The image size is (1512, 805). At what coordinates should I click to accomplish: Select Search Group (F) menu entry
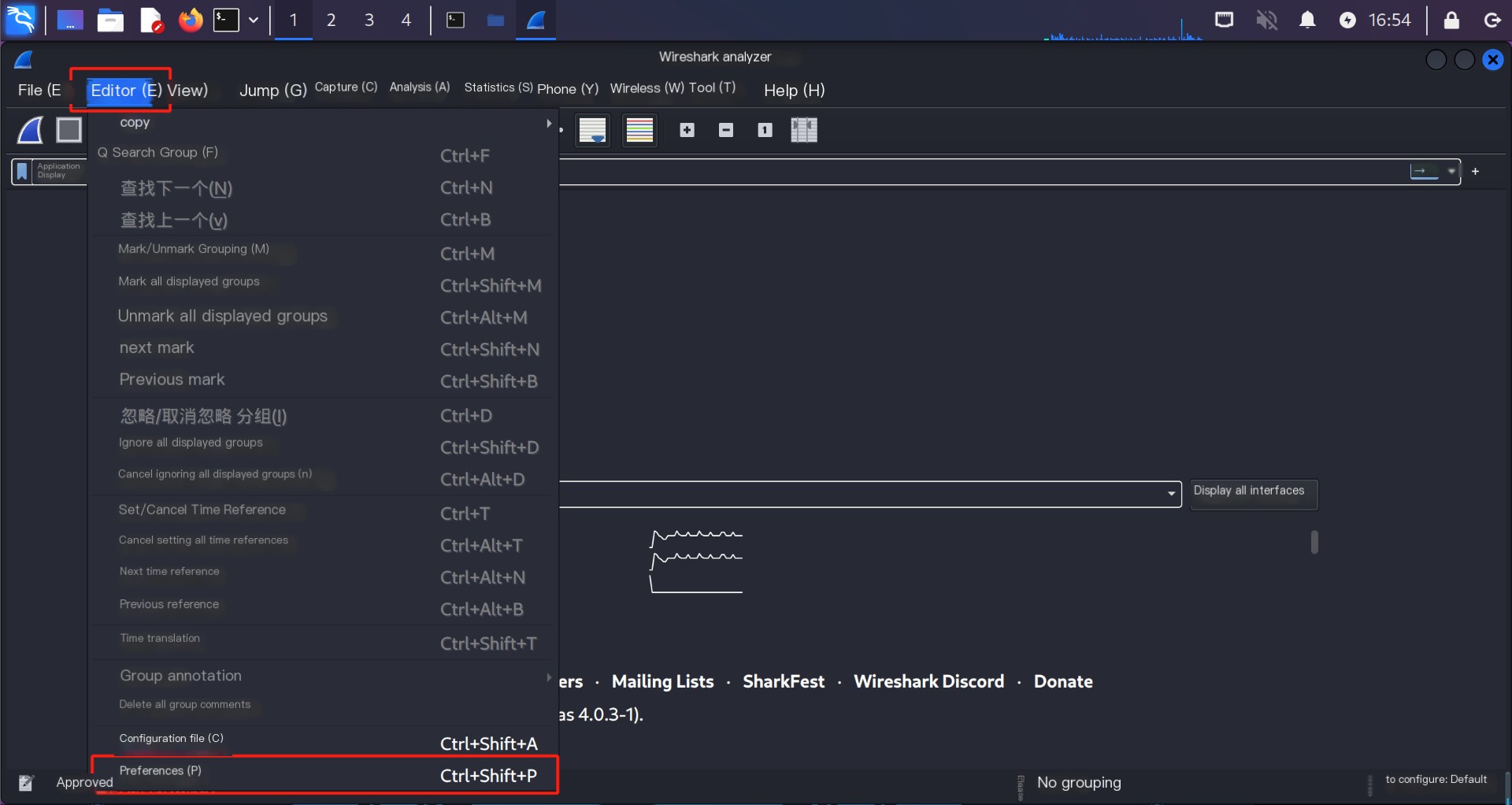[323, 154]
